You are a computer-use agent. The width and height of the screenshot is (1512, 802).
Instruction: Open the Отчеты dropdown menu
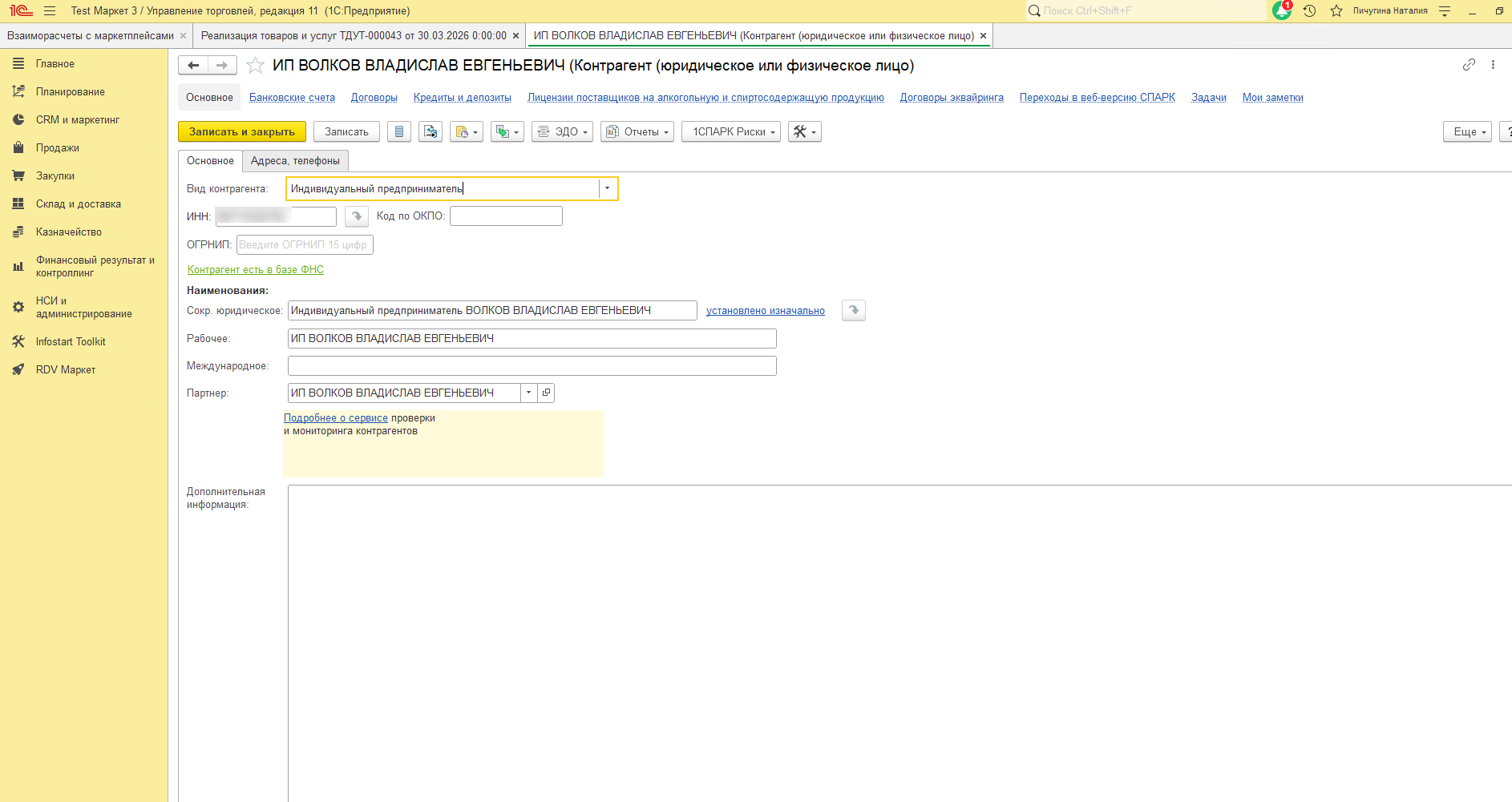coord(637,132)
